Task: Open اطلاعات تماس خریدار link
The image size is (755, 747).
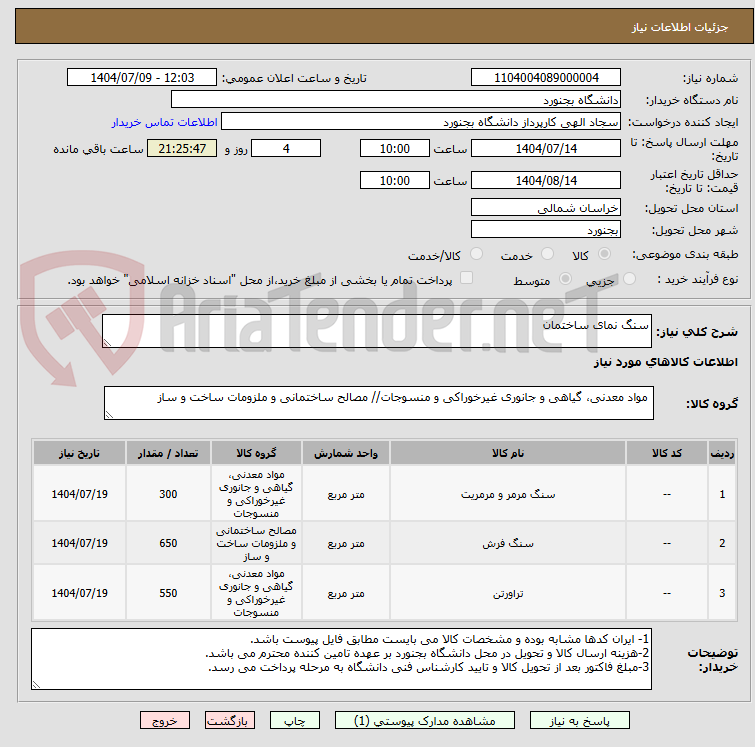Action: 164,122
